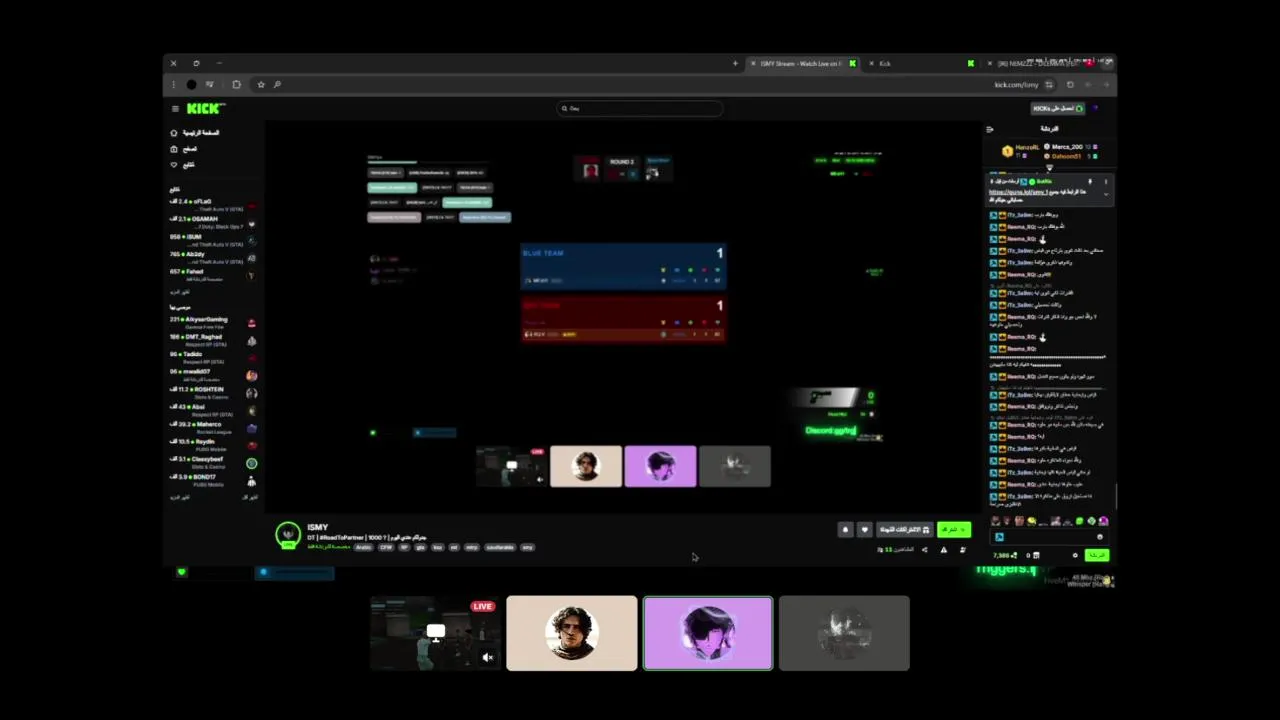Click the gift subscriptions button
Image resolution: width=1280 pixels, height=720 pixels.
tap(905, 530)
